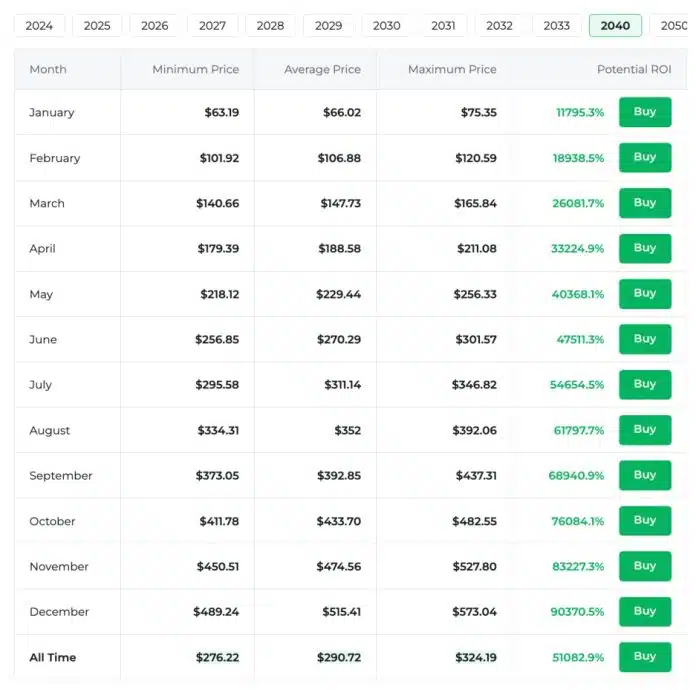Select the 2024 year tab

[39, 26]
